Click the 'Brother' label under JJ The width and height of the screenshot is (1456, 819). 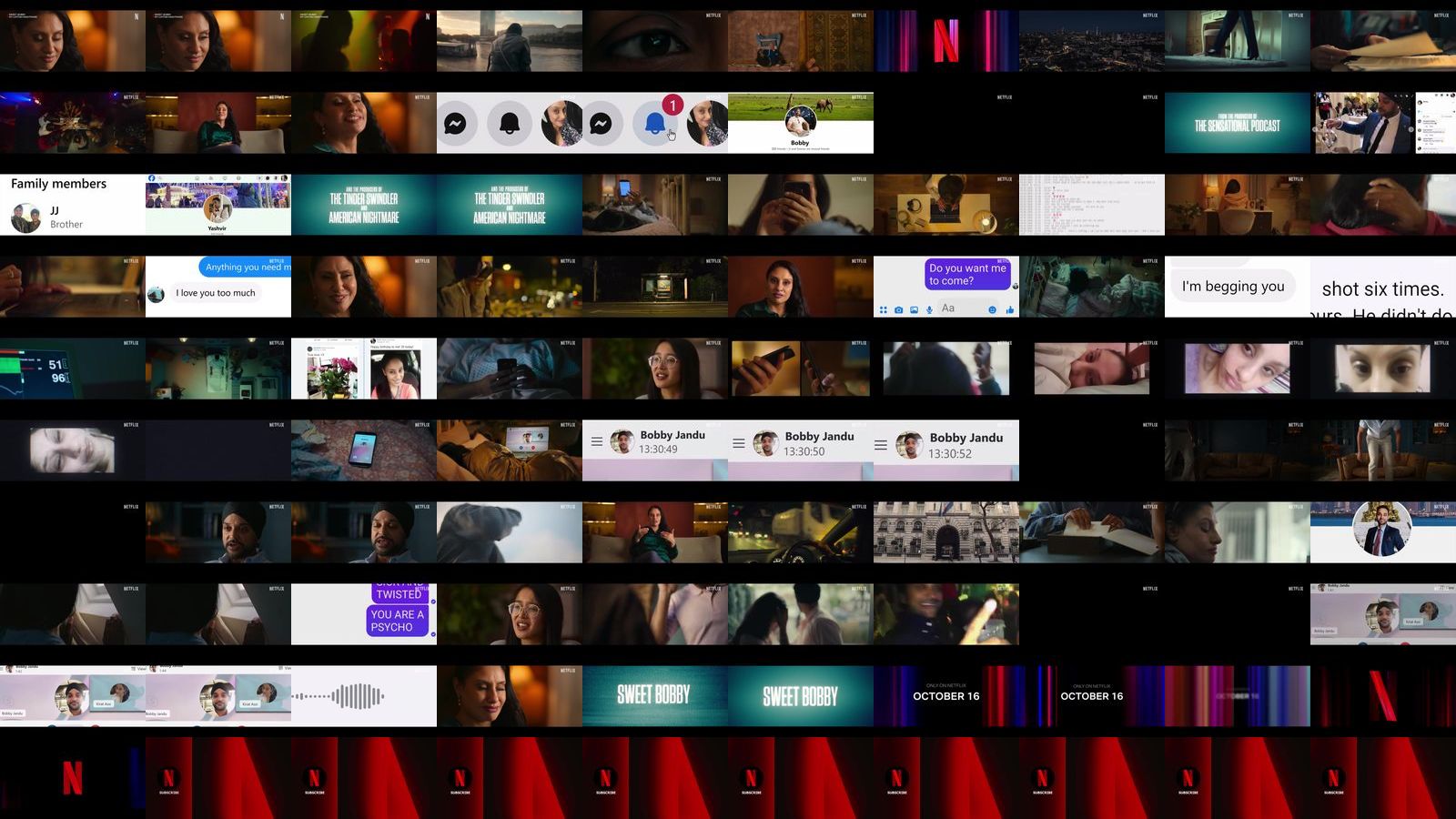click(x=66, y=224)
